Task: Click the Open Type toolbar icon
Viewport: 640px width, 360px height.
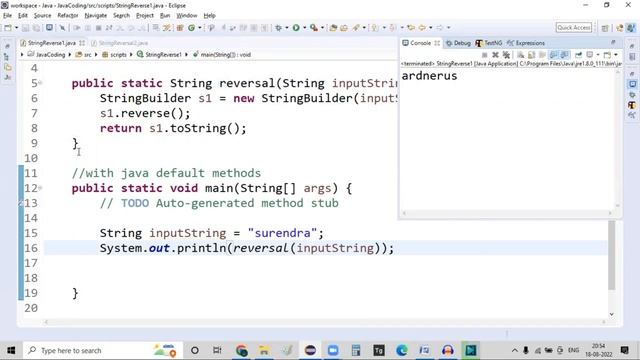Action: (x=333, y=28)
